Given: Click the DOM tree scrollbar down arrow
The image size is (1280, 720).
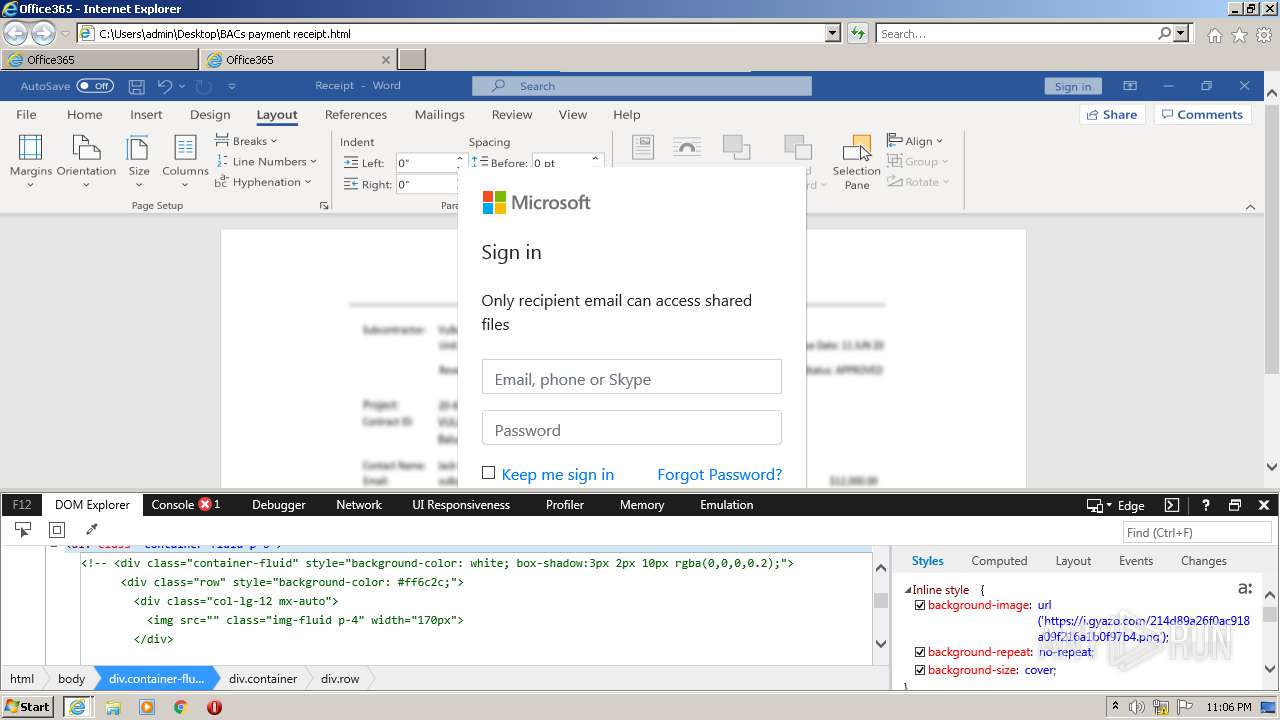Looking at the screenshot, I should 880,644.
